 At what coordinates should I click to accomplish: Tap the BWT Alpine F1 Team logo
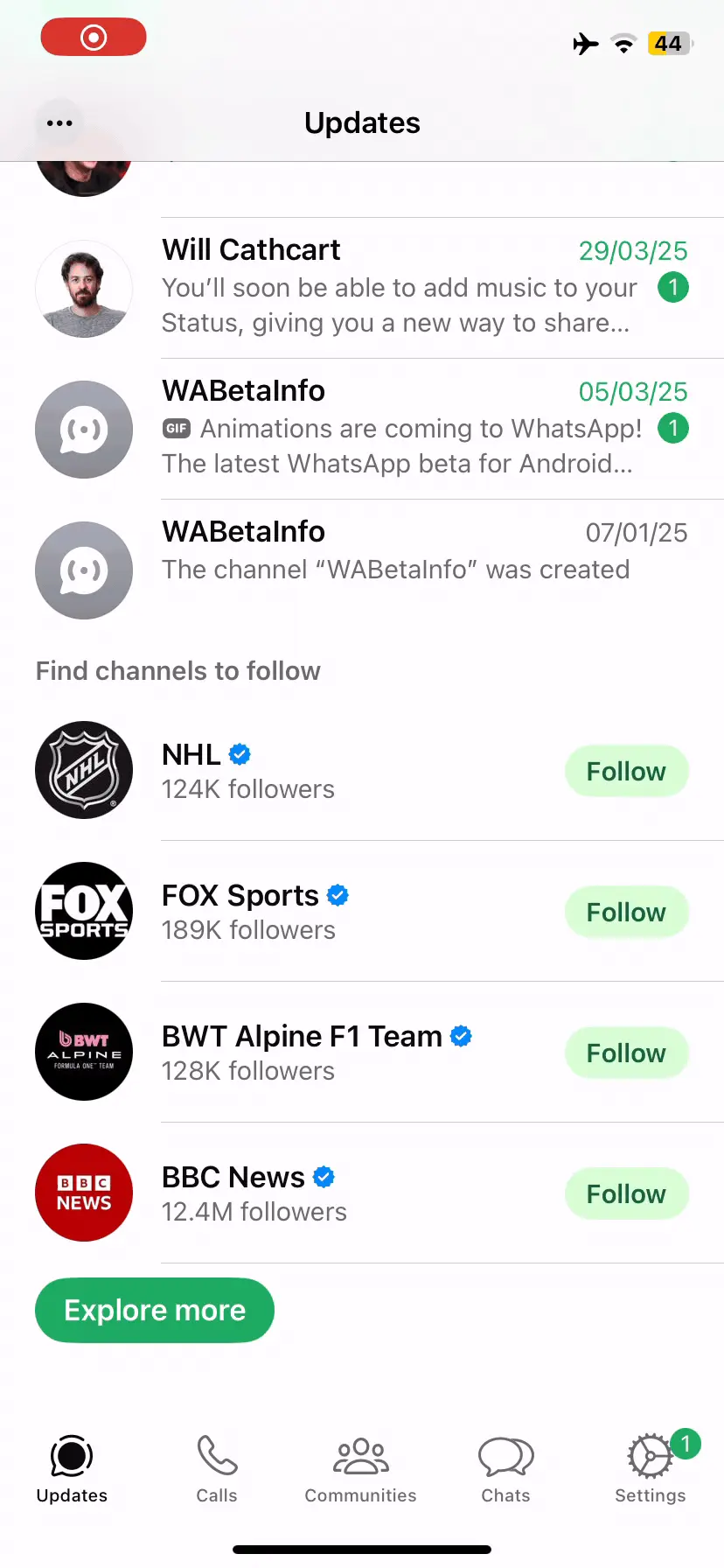[84, 1052]
